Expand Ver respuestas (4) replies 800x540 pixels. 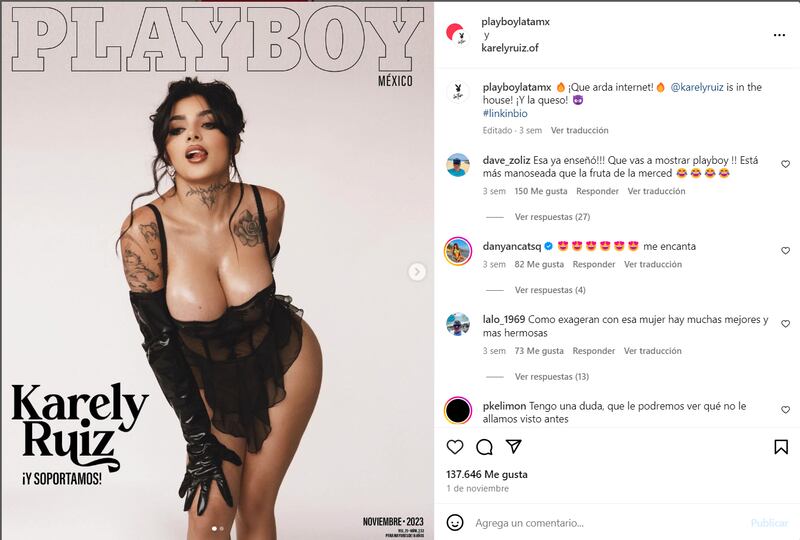click(550, 290)
